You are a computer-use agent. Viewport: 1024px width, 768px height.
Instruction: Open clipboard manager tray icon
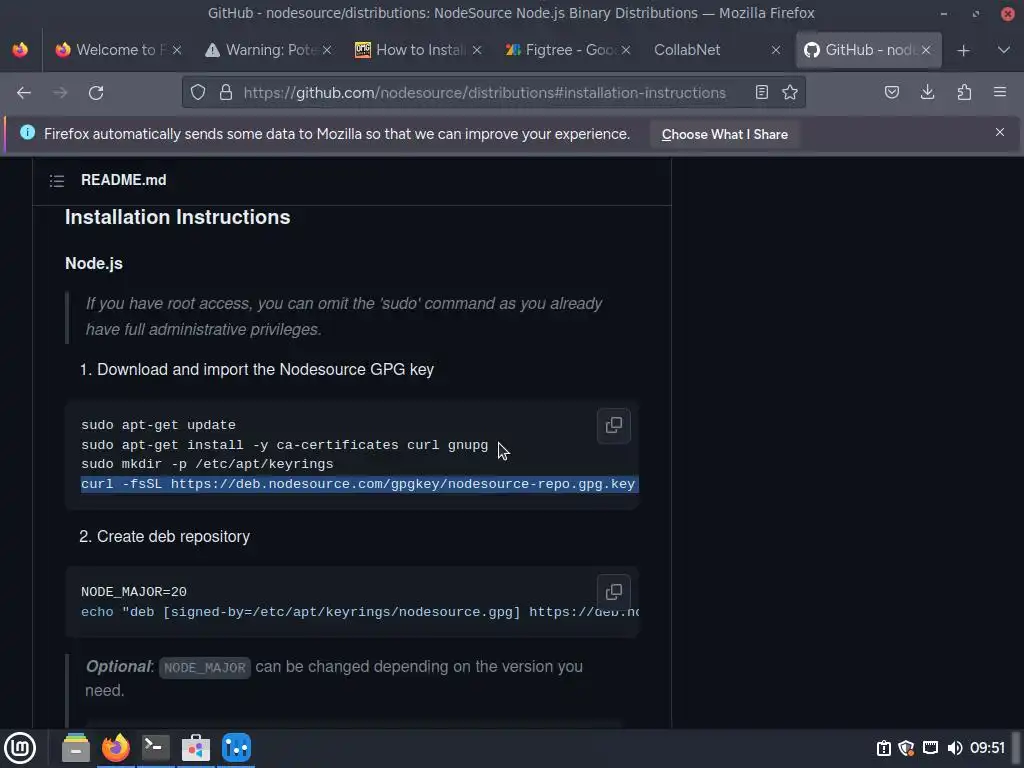coord(884,748)
